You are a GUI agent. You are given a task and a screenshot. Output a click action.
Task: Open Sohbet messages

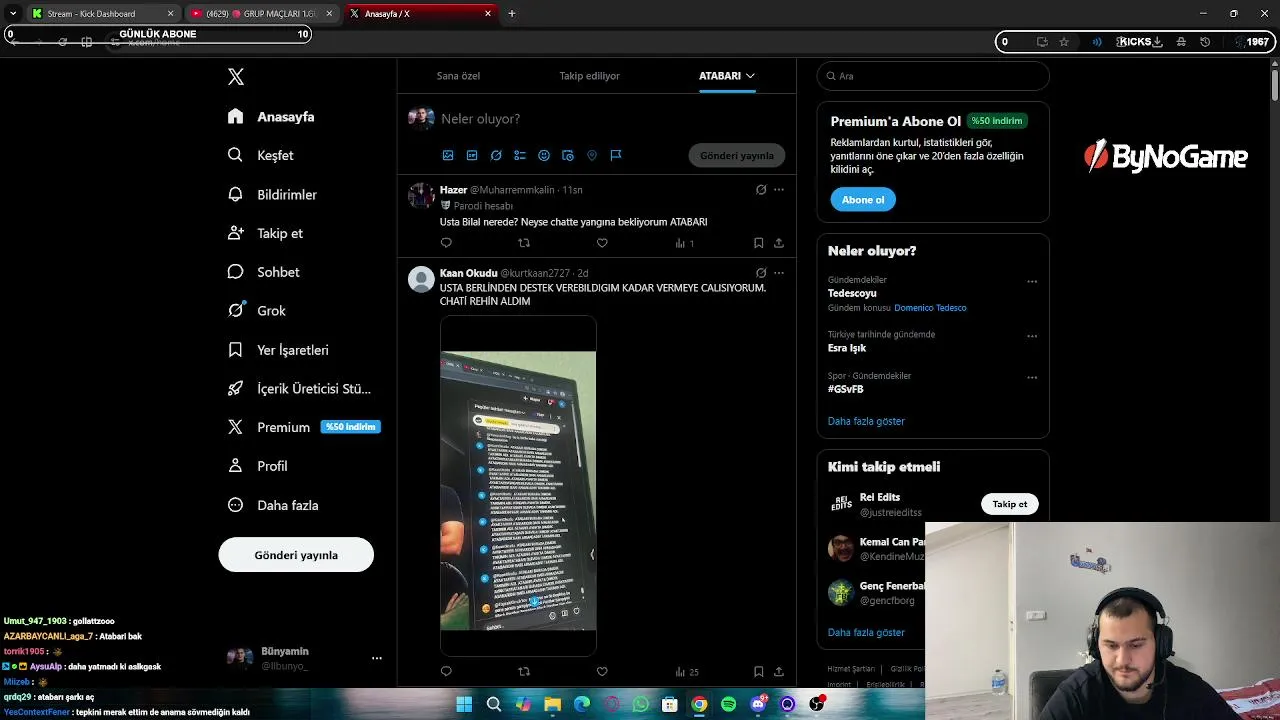[263, 272]
